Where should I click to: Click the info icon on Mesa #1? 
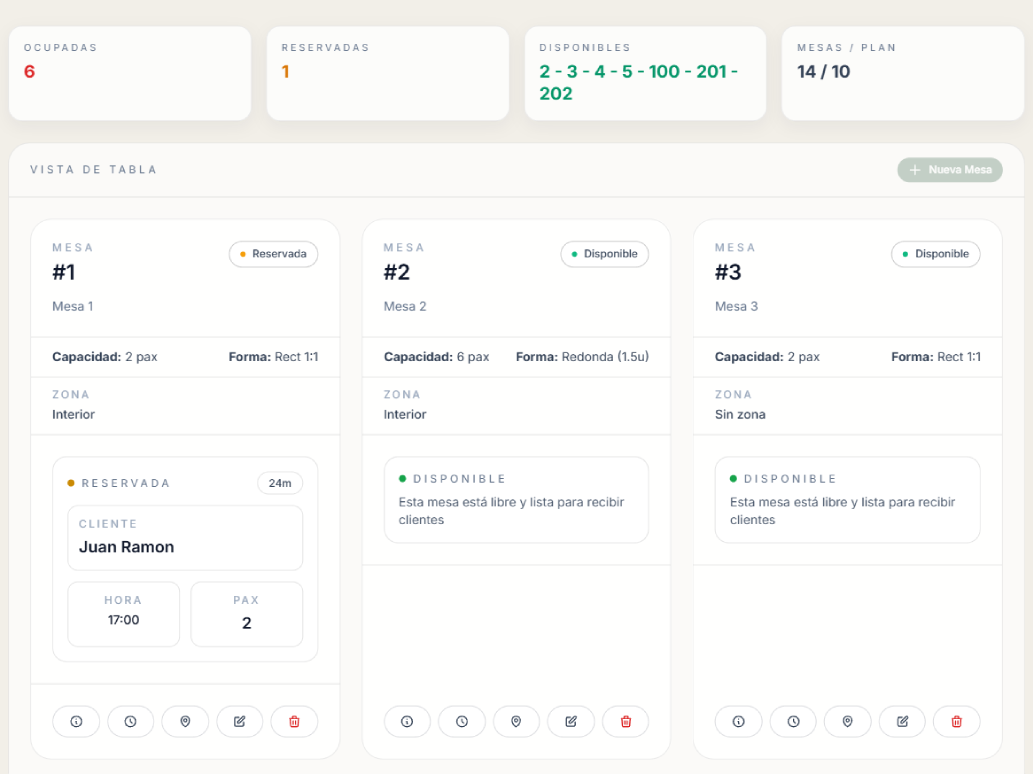[x=76, y=721]
